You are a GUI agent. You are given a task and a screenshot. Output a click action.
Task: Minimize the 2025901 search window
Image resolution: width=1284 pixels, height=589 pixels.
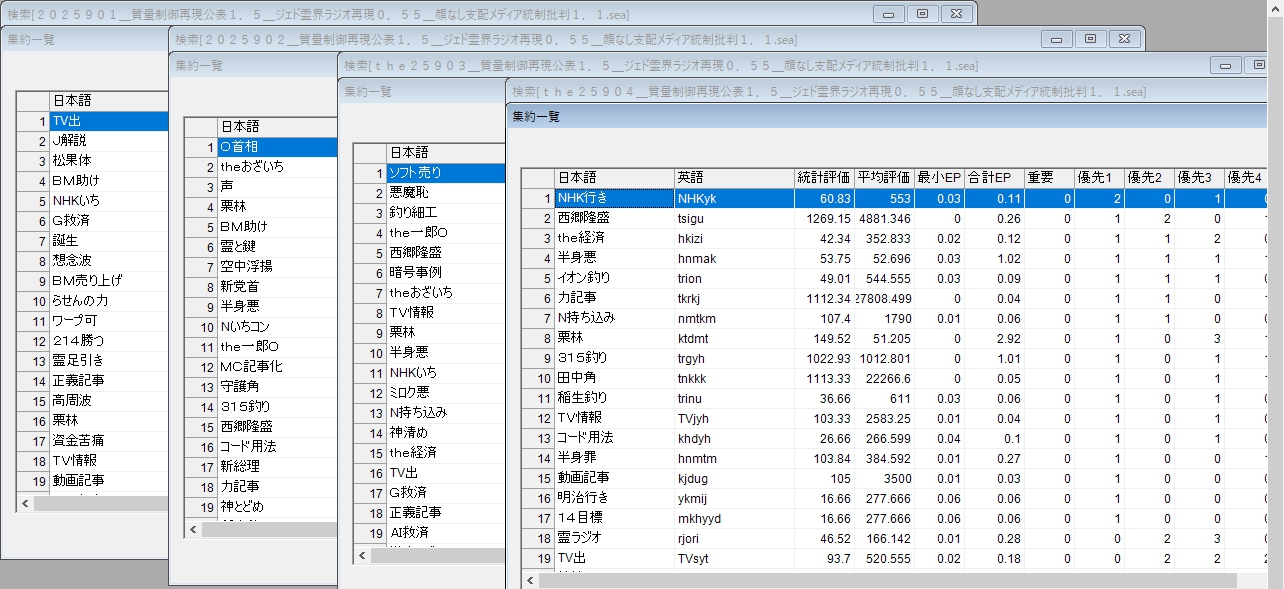887,13
